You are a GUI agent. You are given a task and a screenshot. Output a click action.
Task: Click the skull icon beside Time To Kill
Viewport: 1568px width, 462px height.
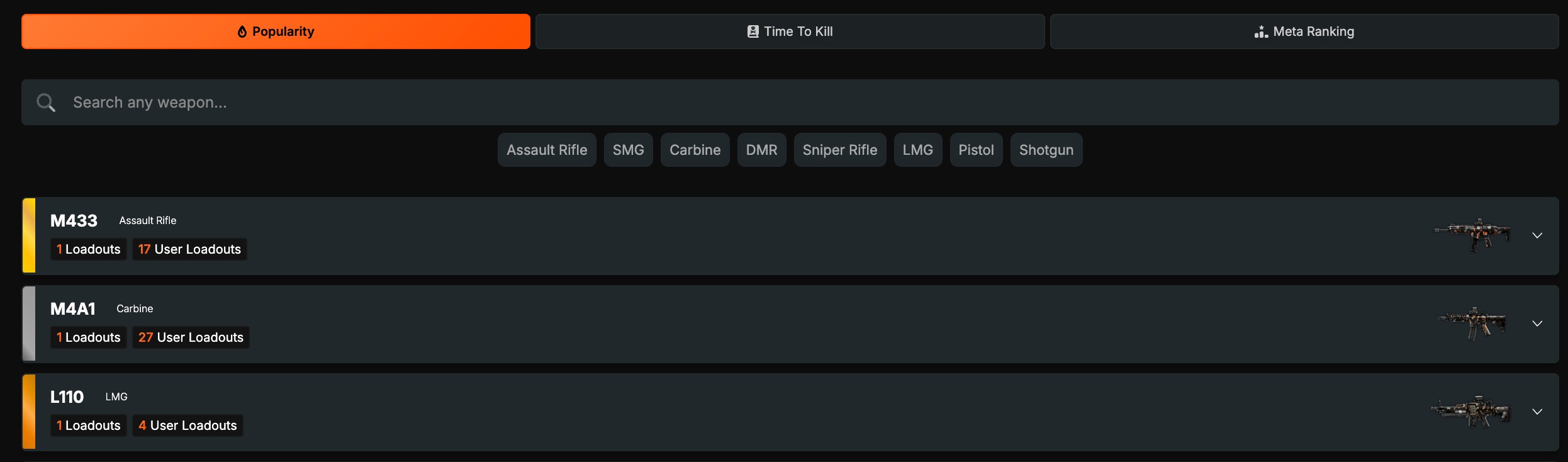pyautogui.click(x=753, y=31)
